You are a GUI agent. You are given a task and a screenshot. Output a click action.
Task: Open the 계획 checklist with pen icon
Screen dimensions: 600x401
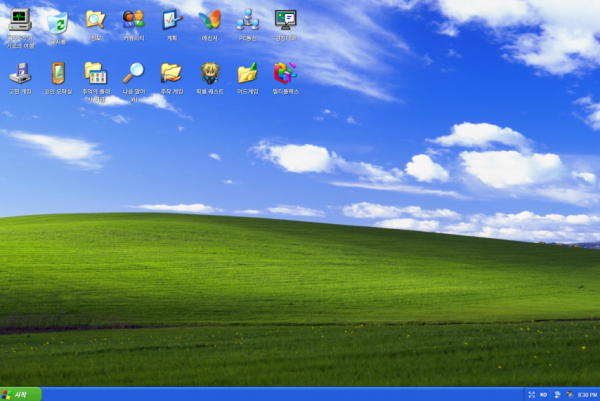pos(171,19)
